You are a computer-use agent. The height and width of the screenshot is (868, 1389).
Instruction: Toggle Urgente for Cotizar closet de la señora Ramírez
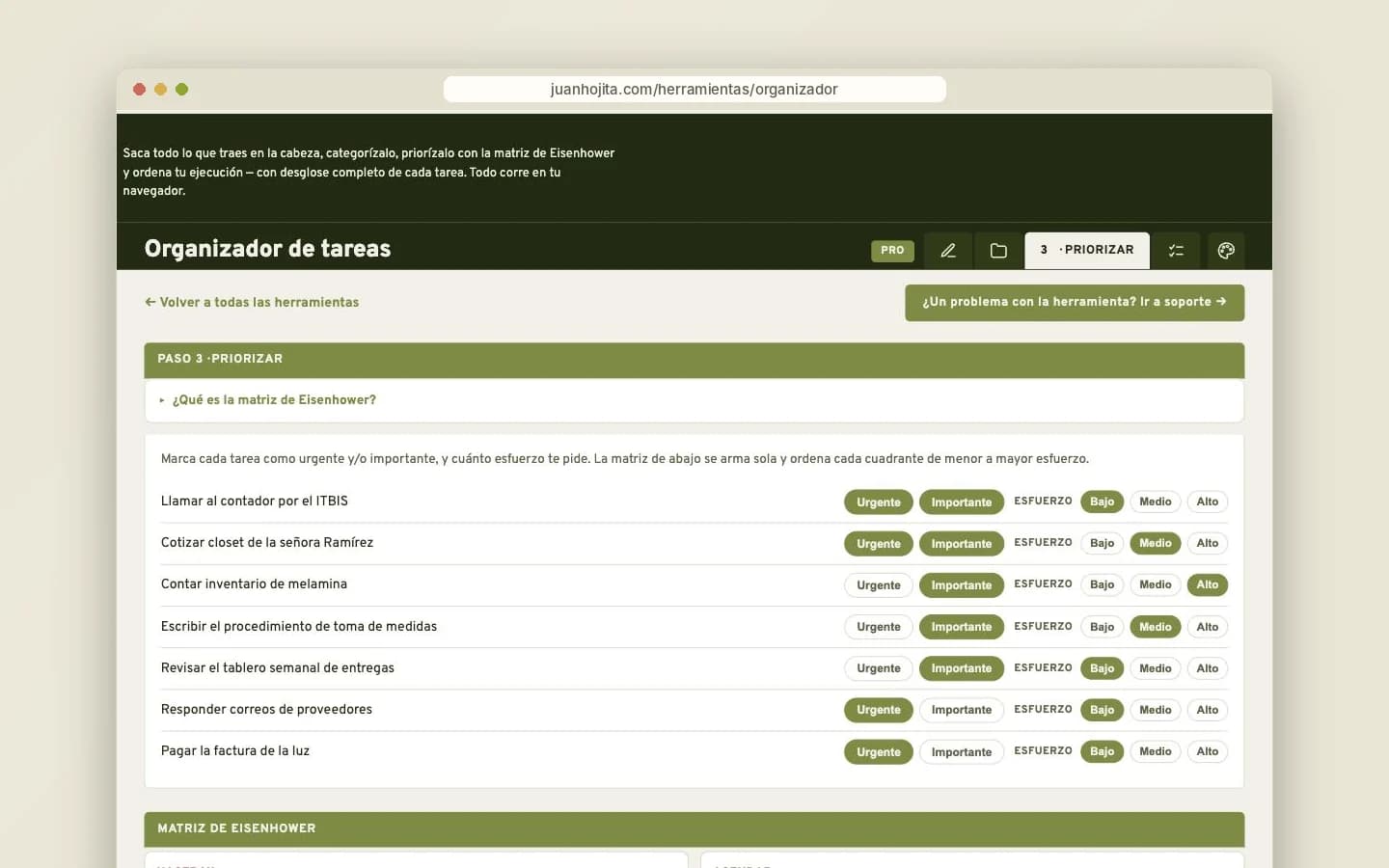[x=879, y=543]
